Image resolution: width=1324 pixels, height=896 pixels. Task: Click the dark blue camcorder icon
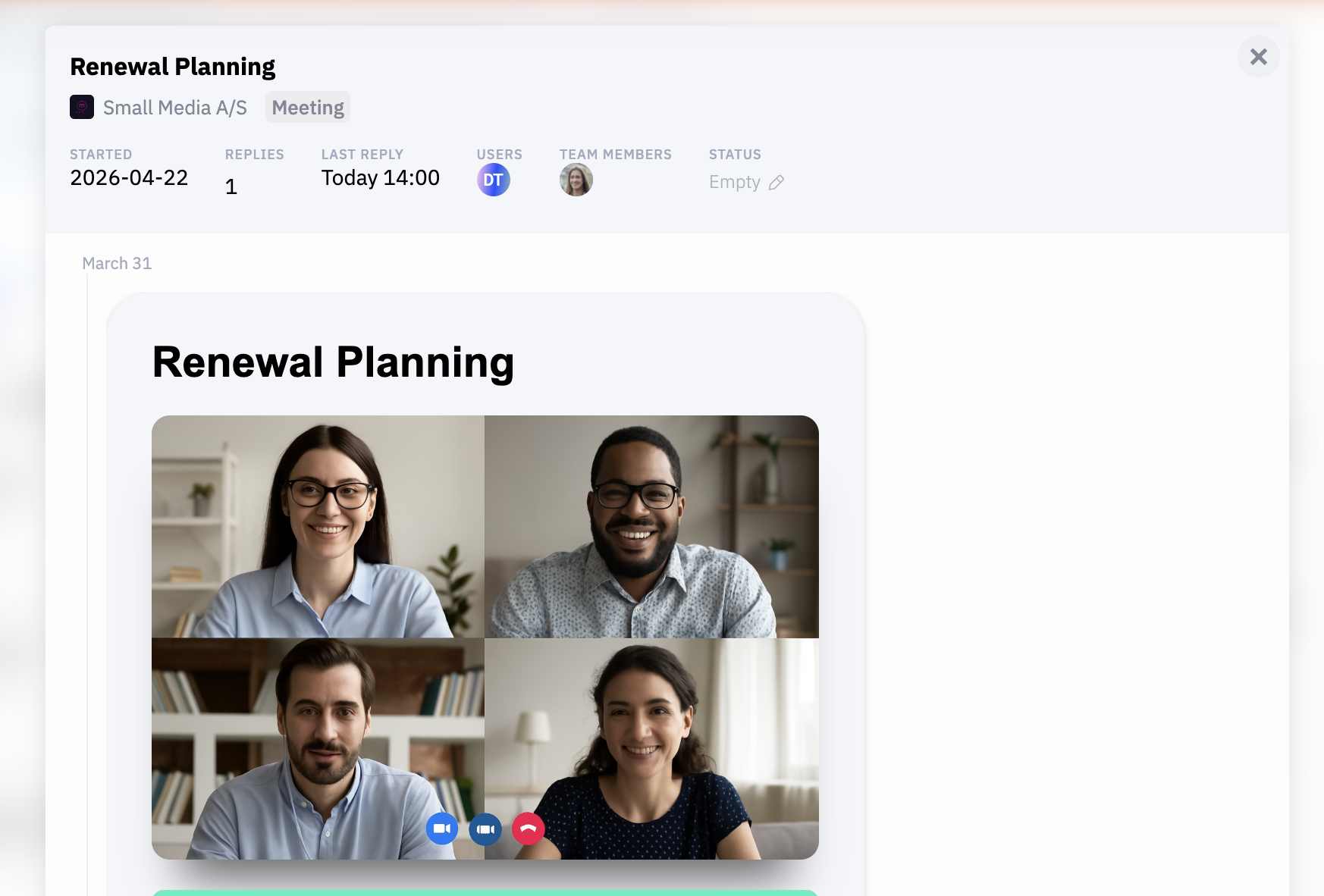click(485, 829)
